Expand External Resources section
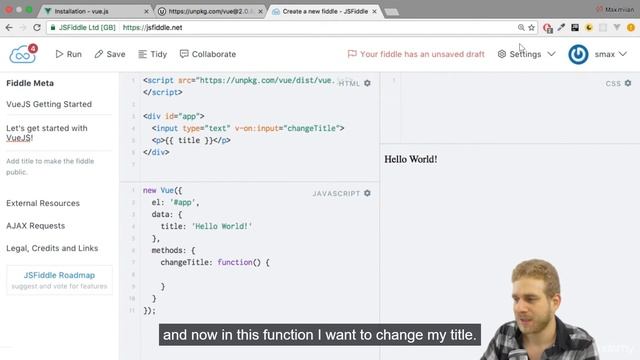This screenshot has width=640, height=360. pos(43,203)
